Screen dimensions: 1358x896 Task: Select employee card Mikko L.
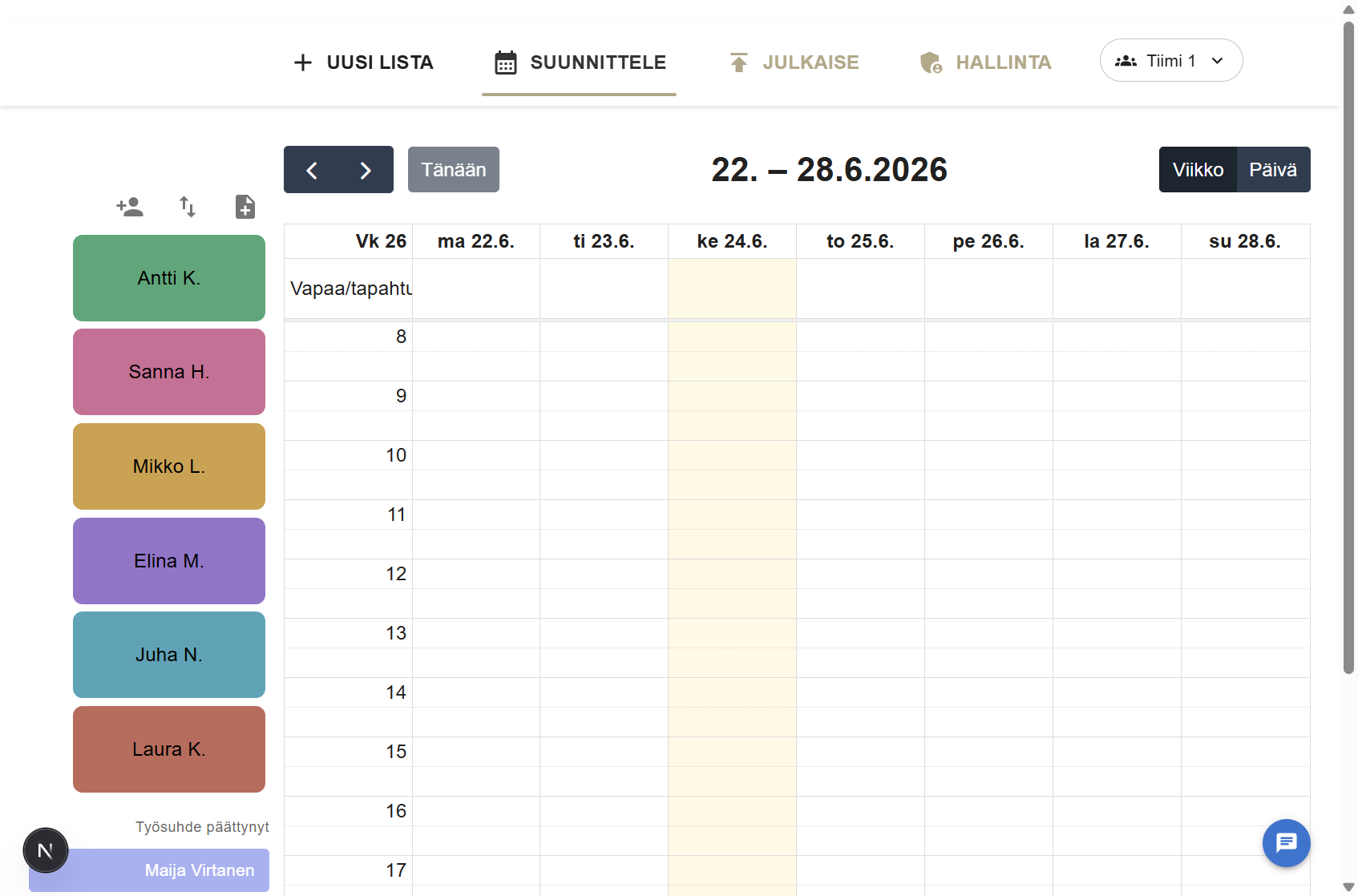pyautogui.click(x=169, y=466)
